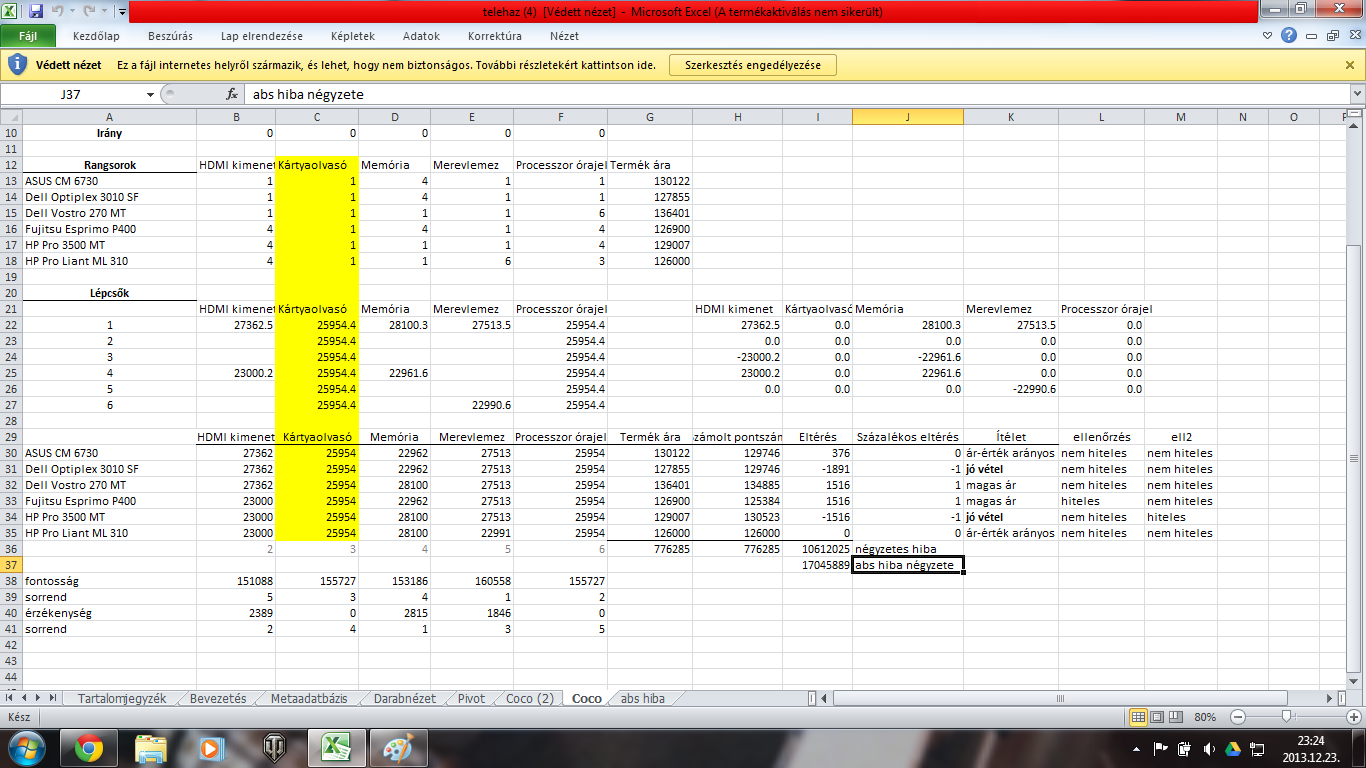Click Szerkesztés engedélyezése button

[752, 65]
